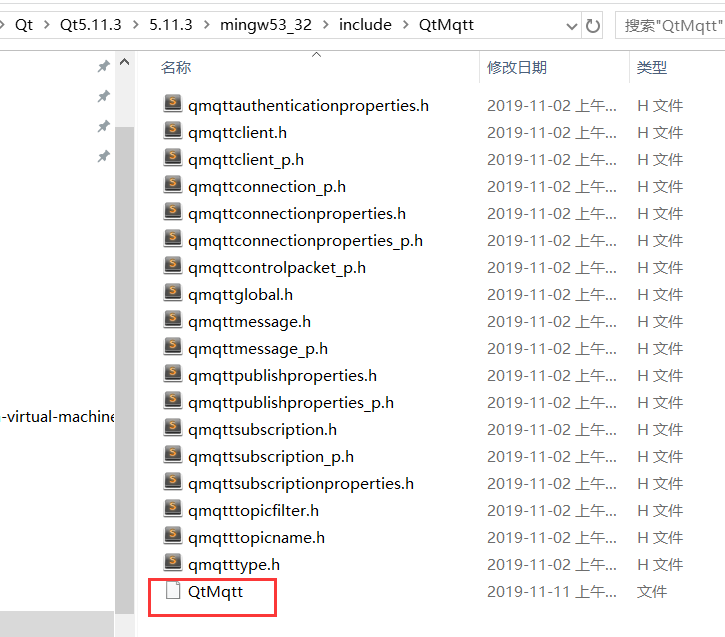The width and height of the screenshot is (725, 637).
Task: Click the navigation pane scrollbar thumb
Action: (x=124, y=370)
